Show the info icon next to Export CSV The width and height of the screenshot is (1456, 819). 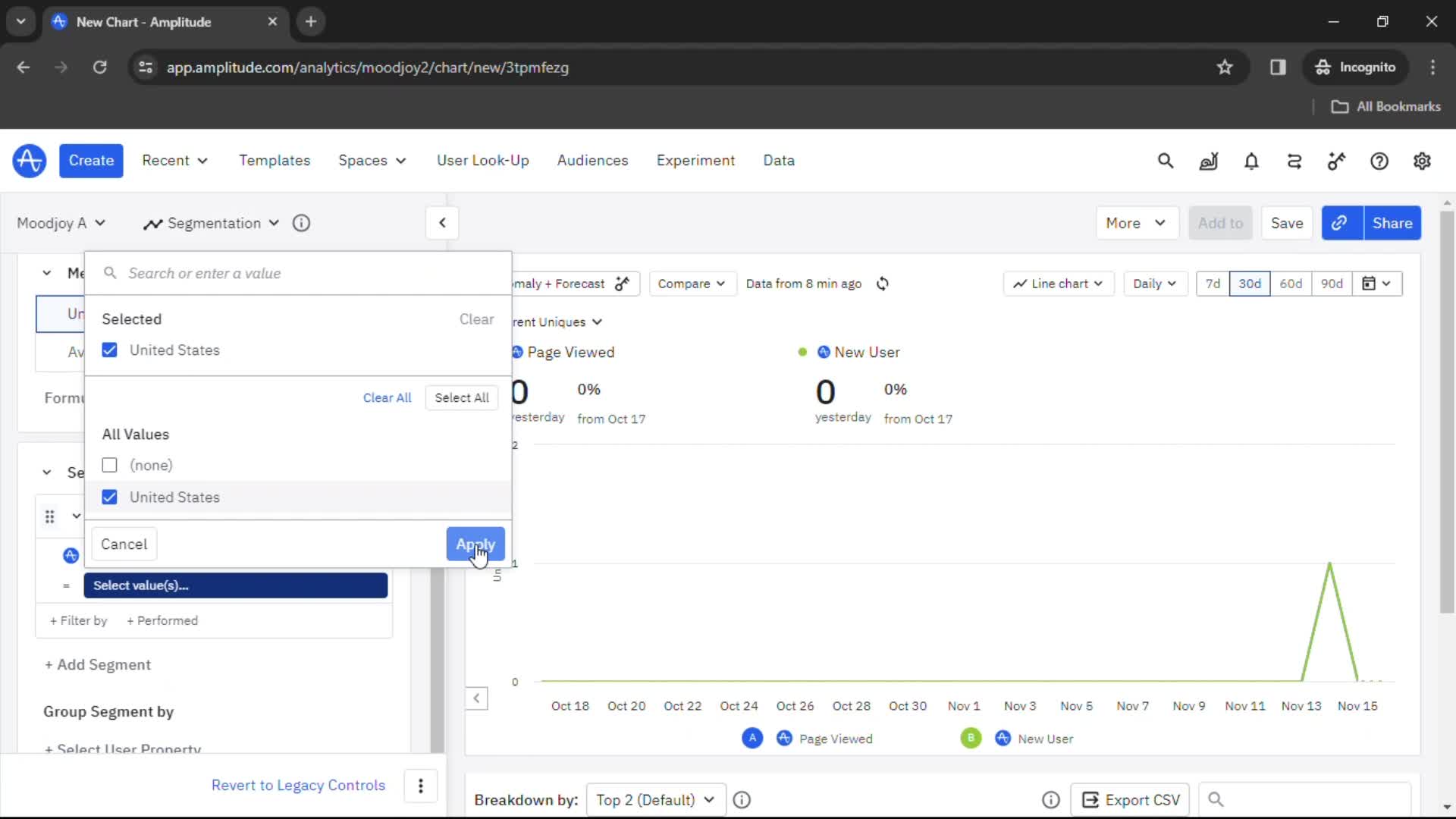pyautogui.click(x=1050, y=800)
